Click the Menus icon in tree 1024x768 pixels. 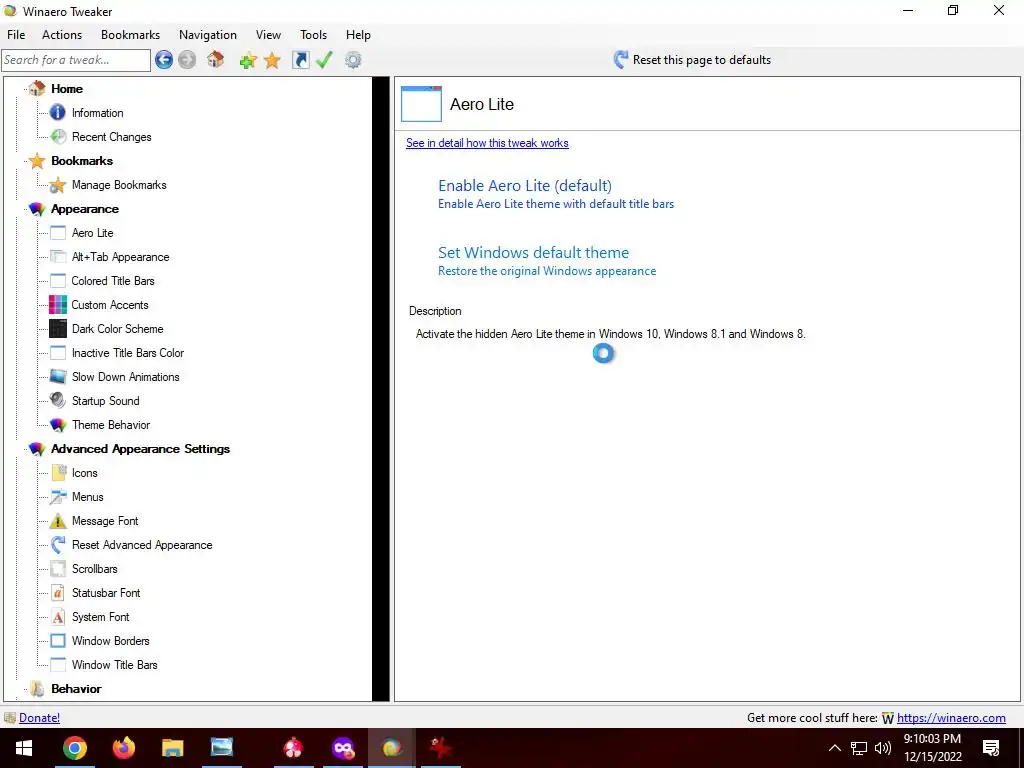click(58, 497)
